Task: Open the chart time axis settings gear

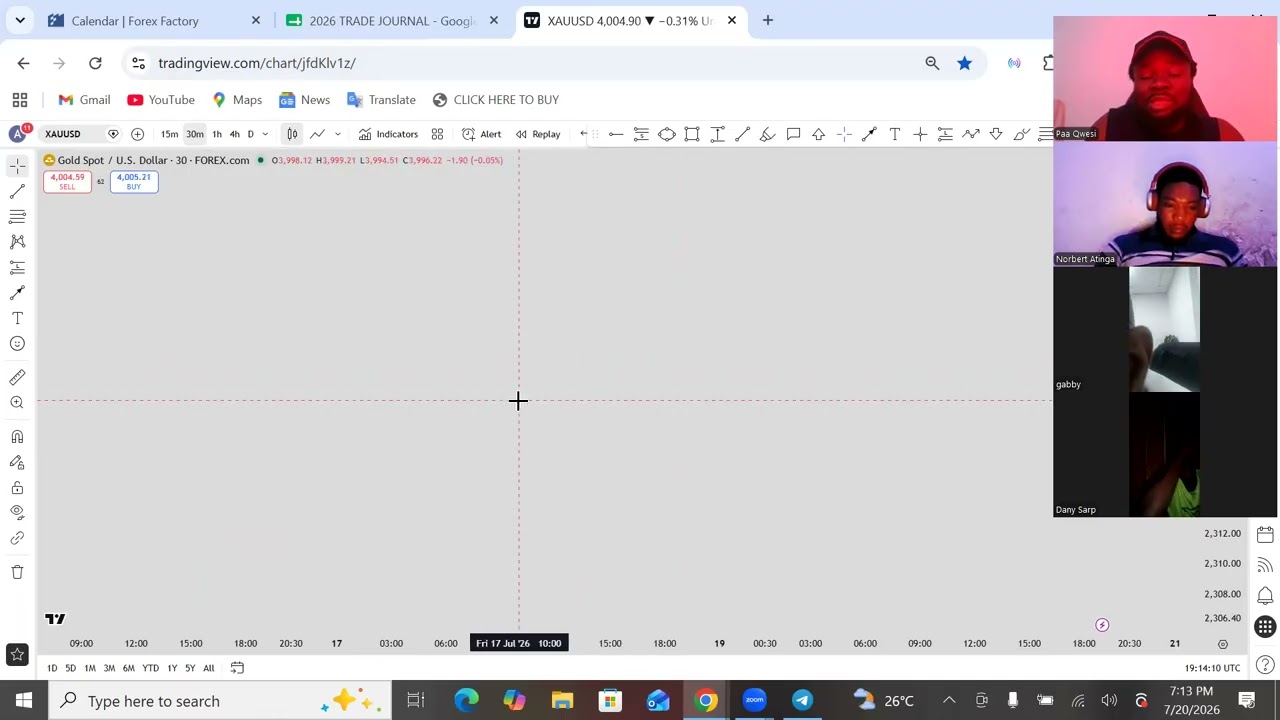Action: [1222, 644]
